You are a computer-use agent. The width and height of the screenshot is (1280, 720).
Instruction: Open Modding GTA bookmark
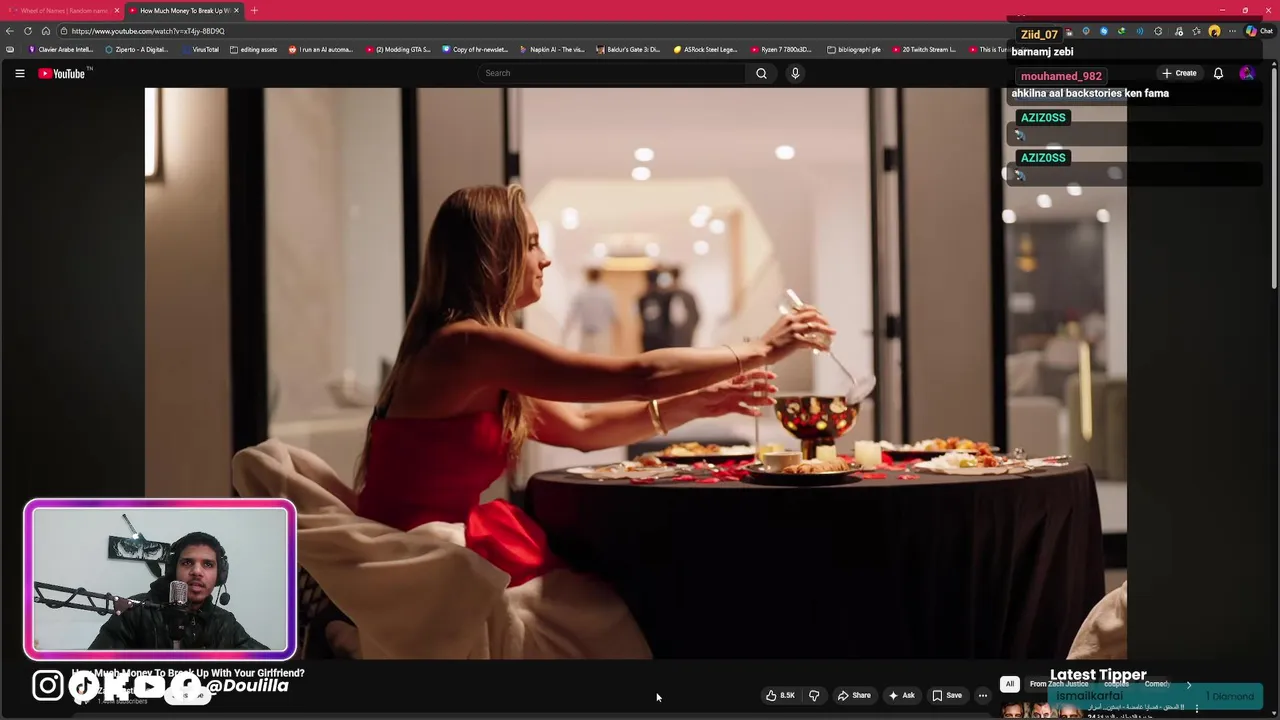pyautogui.click(x=398, y=49)
